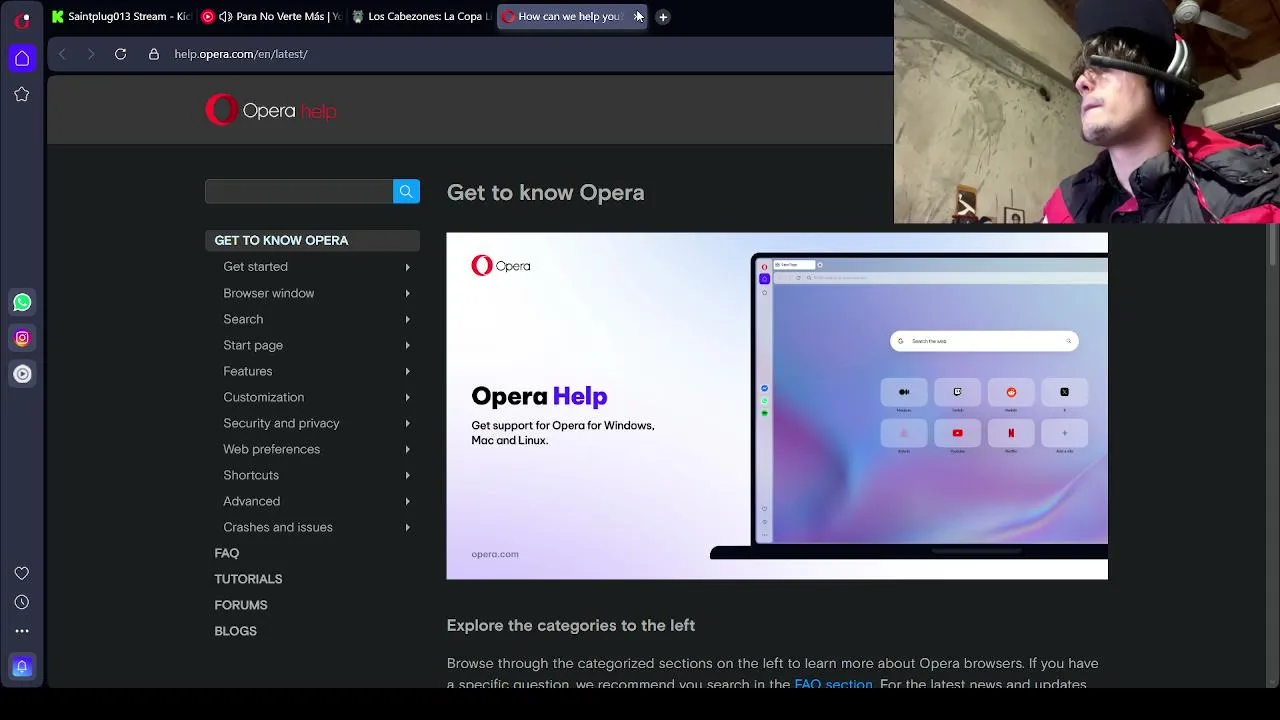The width and height of the screenshot is (1280, 720).
Task: Open the history clock in the sidebar
Action: (22, 602)
